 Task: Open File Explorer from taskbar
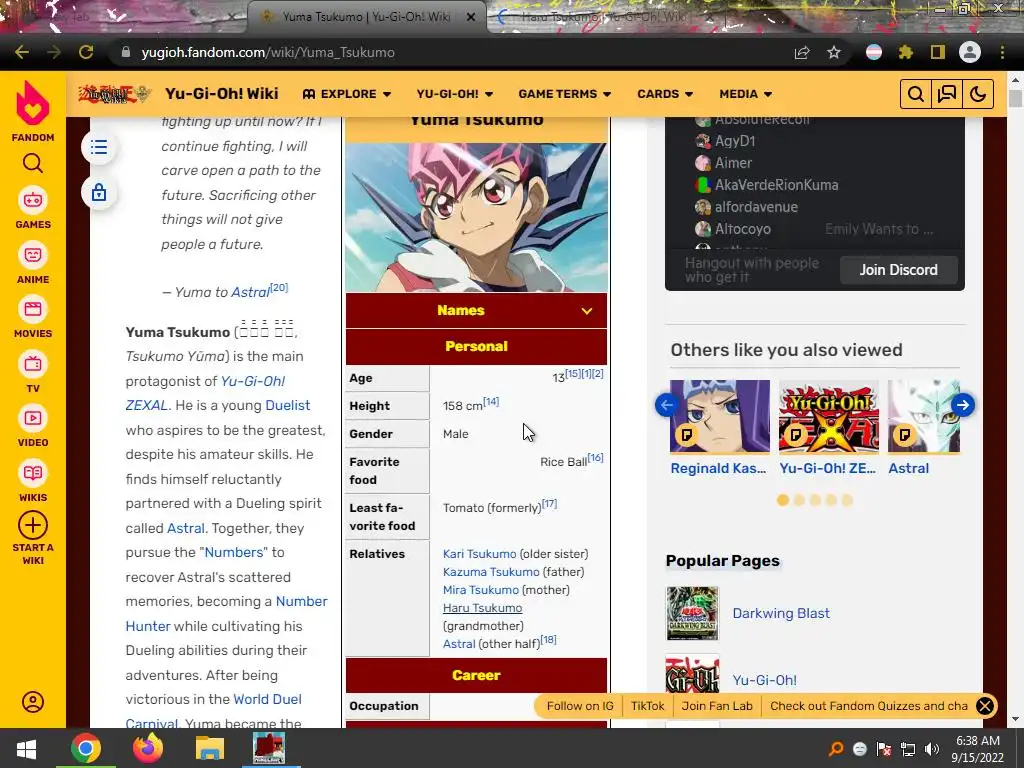coord(209,749)
